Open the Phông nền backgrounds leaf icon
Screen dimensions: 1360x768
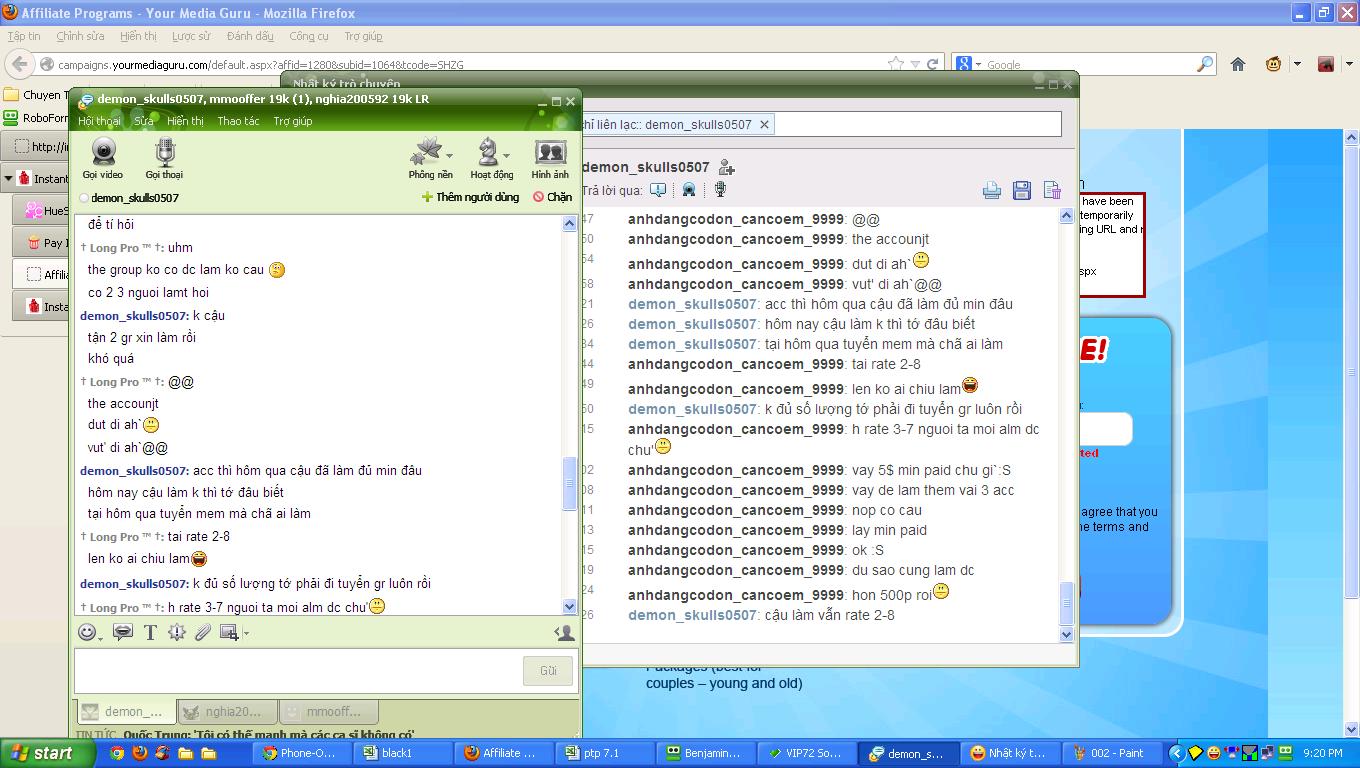click(427, 152)
